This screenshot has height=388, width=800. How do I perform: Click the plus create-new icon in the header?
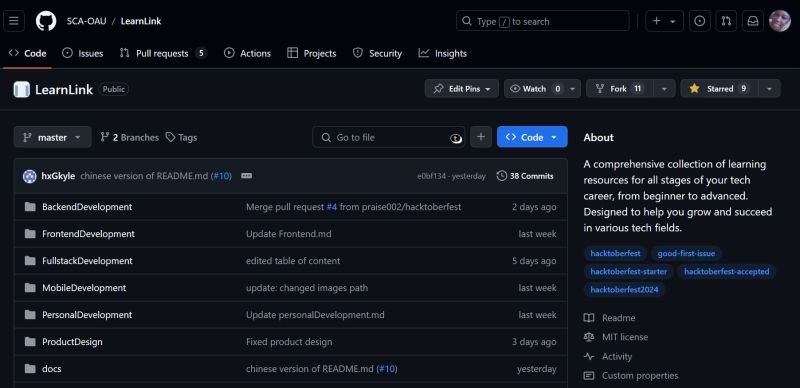[657, 21]
